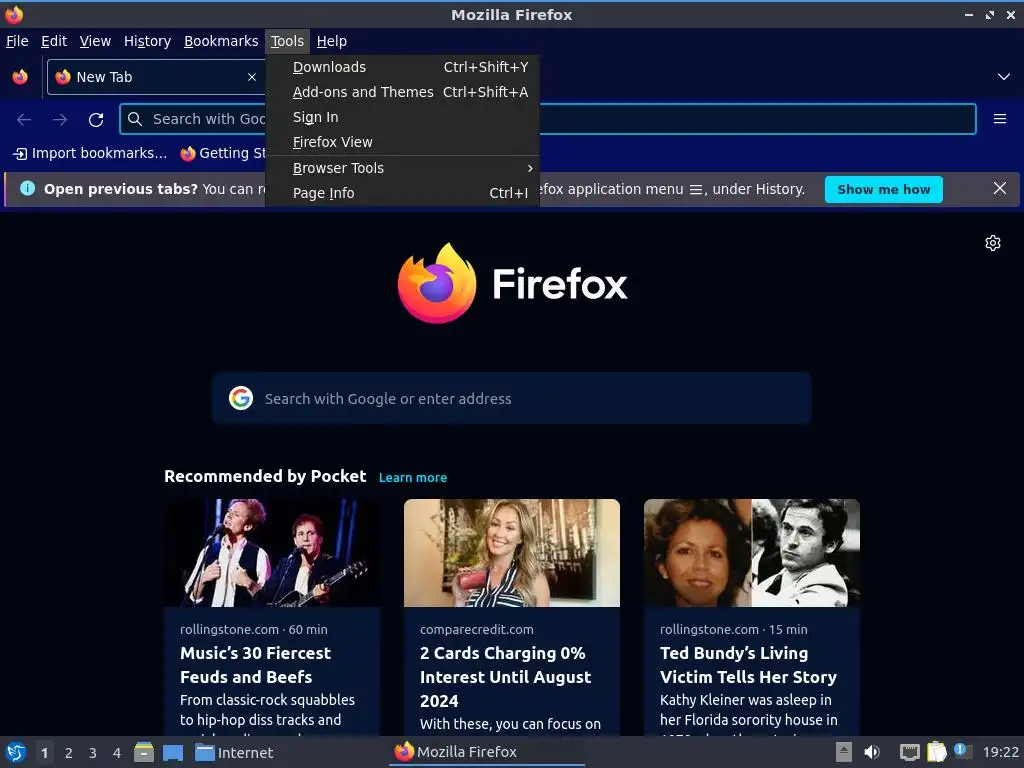The height and width of the screenshot is (768, 1024).
Task: Select Add-ons and Themes menu entry
Action: (403, 92)
